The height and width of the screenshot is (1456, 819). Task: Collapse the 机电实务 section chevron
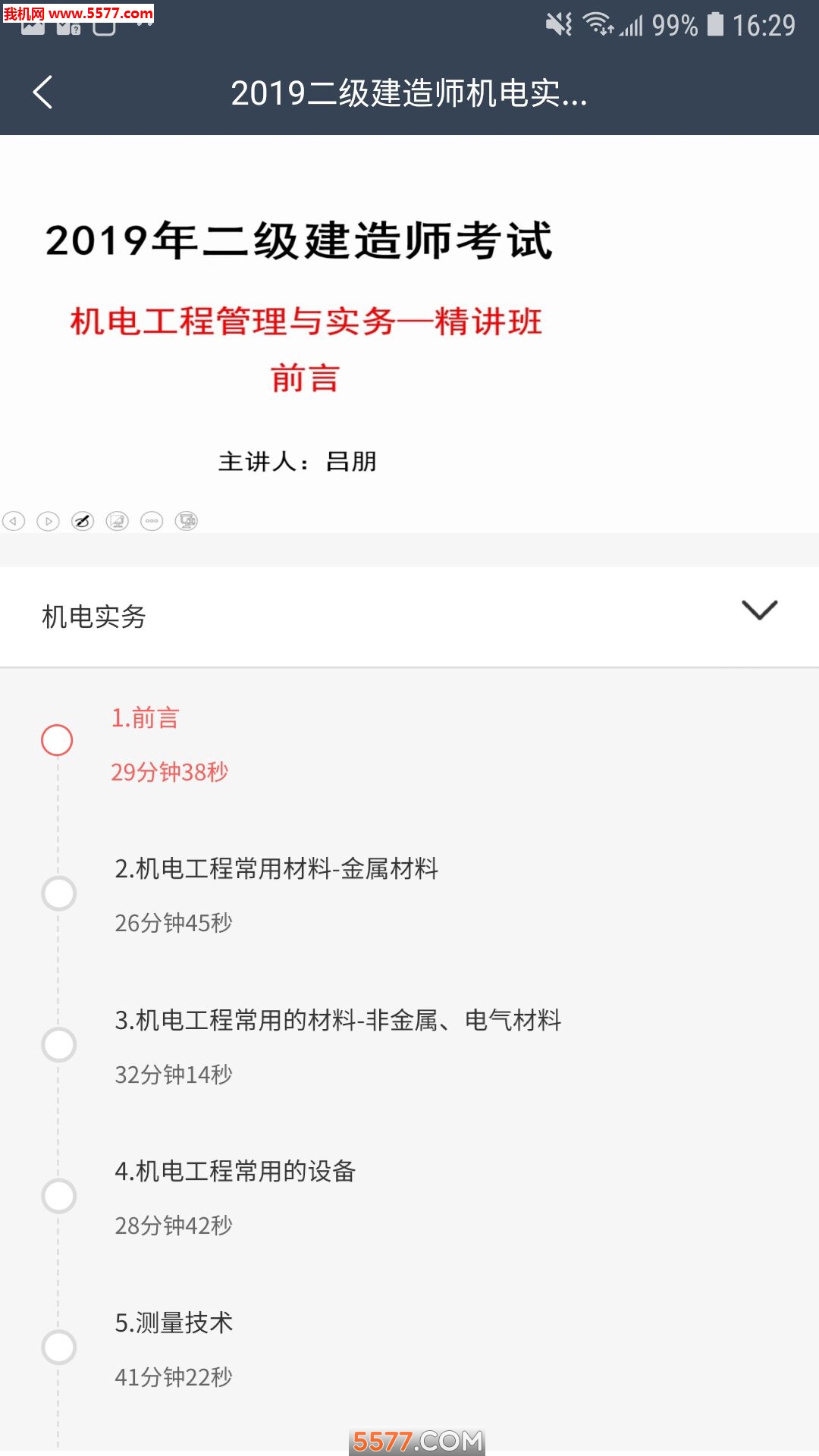coord(759,610)
